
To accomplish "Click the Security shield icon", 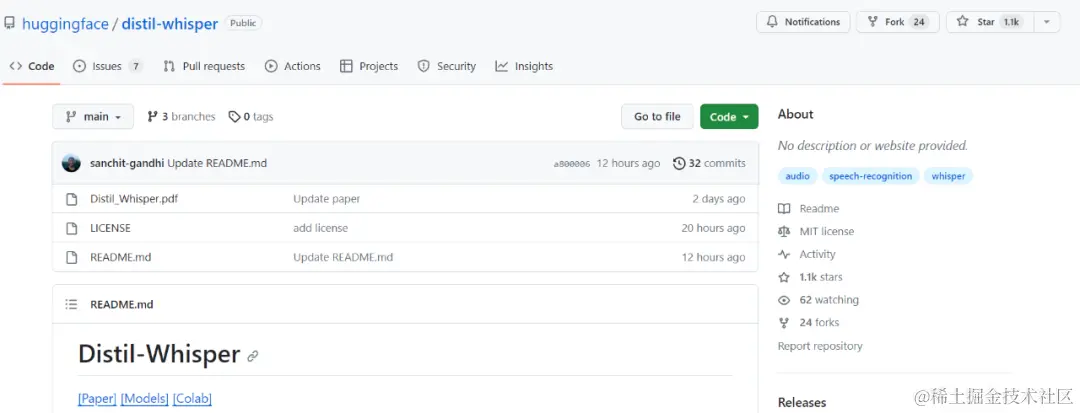I will (424, 66).
